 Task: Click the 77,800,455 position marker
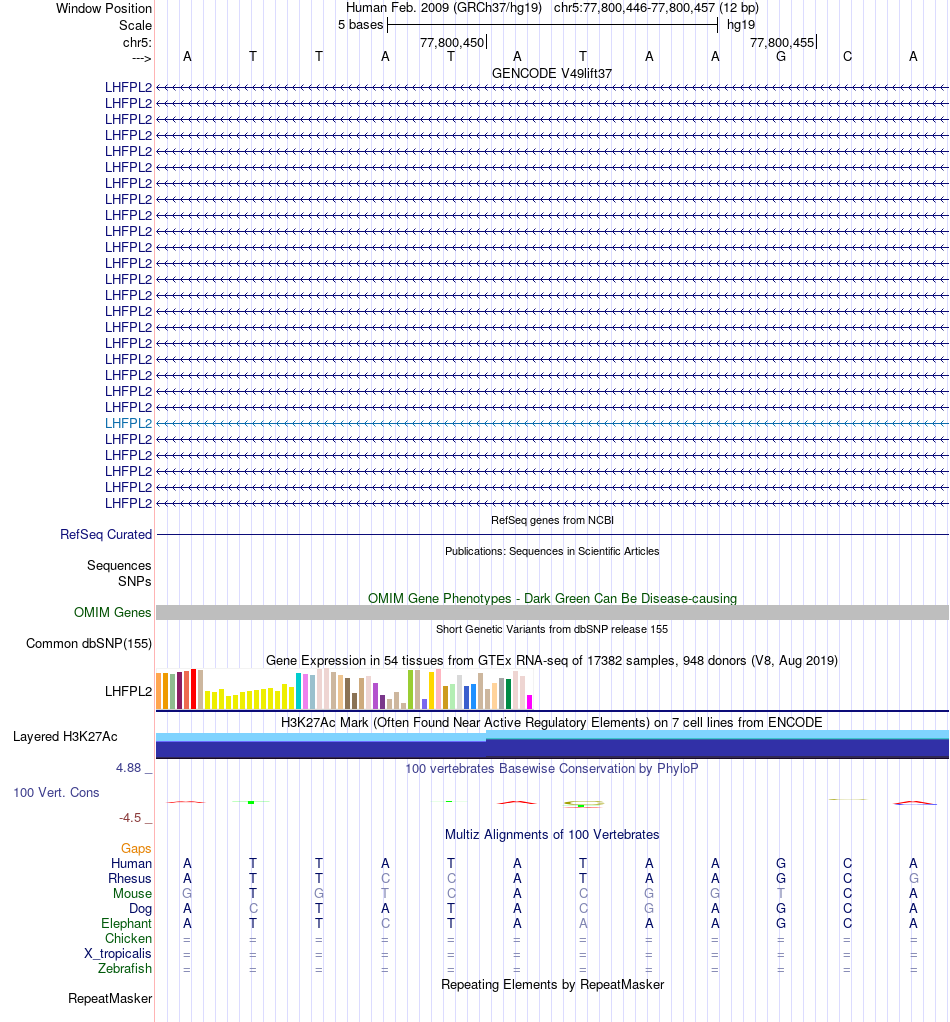pyautogui.click(x=782, y=42)
